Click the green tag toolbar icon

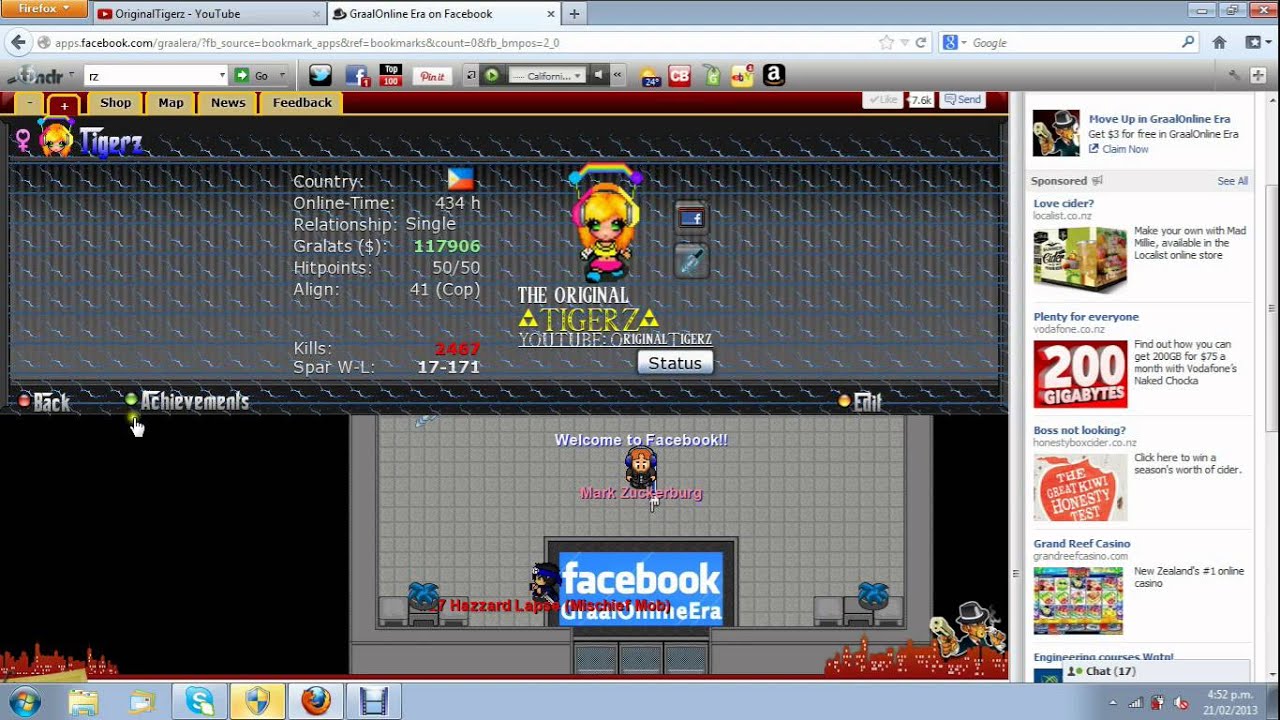click(712, 75)
